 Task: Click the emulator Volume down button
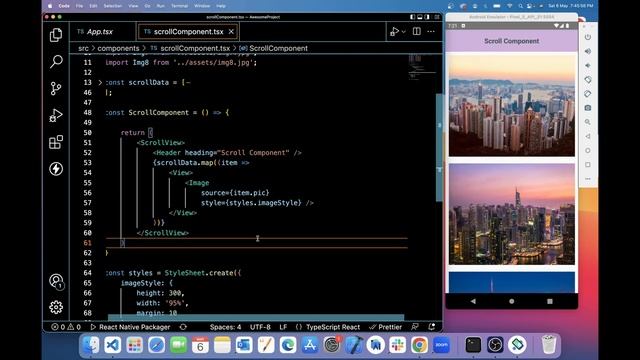pos(588,65)
